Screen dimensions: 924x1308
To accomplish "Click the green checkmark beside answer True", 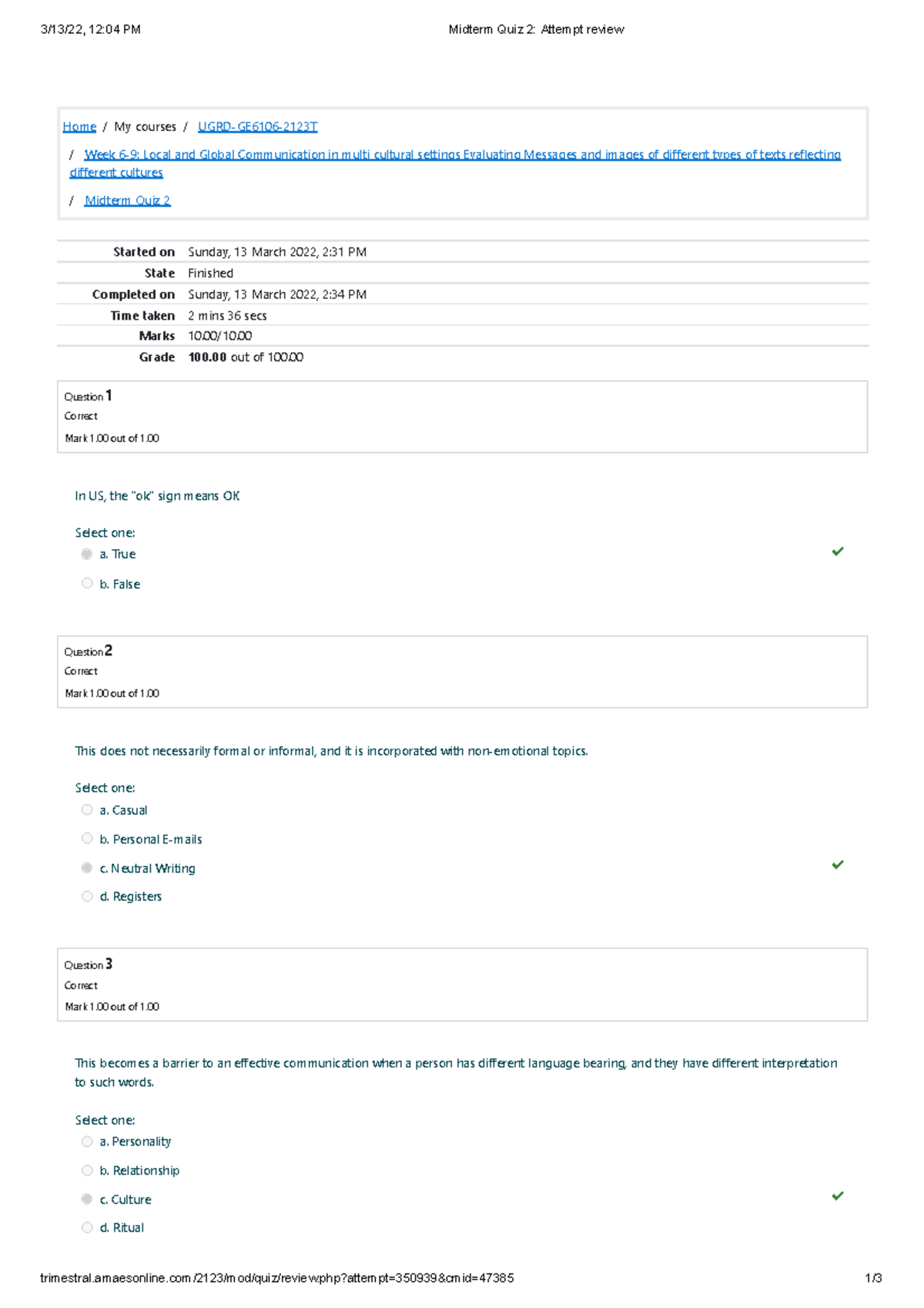I will coord(838,552).
